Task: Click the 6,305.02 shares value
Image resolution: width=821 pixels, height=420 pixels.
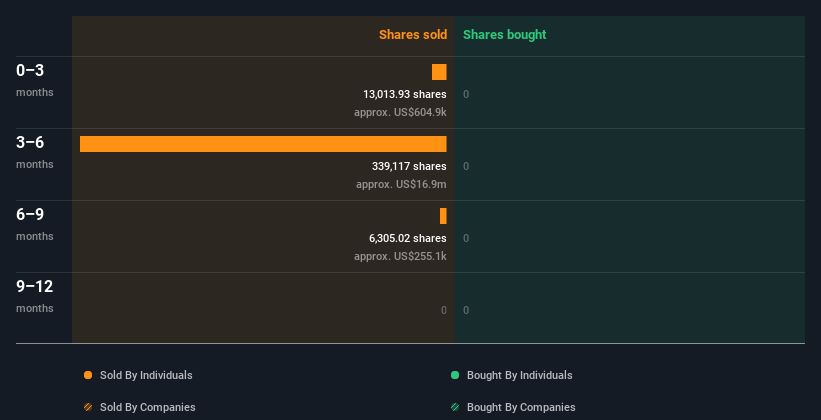Action: pyautogui.click(x=408, y=238)
